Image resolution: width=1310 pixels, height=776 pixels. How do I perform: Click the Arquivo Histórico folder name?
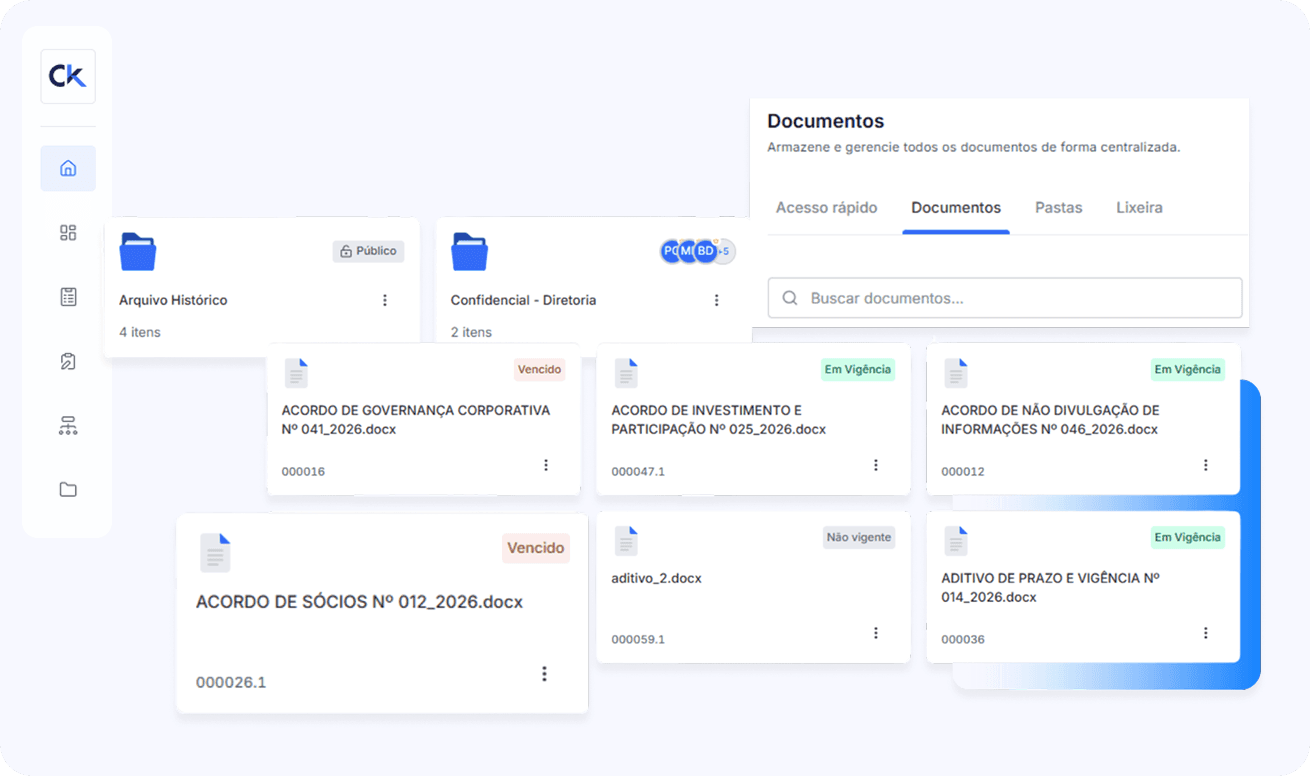pos(173,300)
